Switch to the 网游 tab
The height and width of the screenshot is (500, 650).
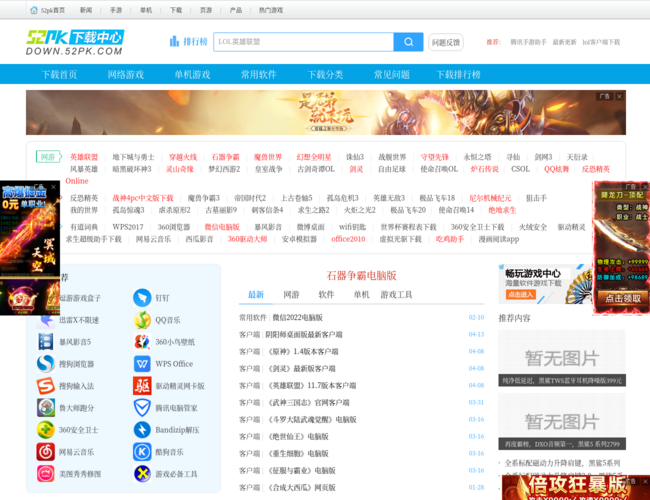click(x=291, y=295)
